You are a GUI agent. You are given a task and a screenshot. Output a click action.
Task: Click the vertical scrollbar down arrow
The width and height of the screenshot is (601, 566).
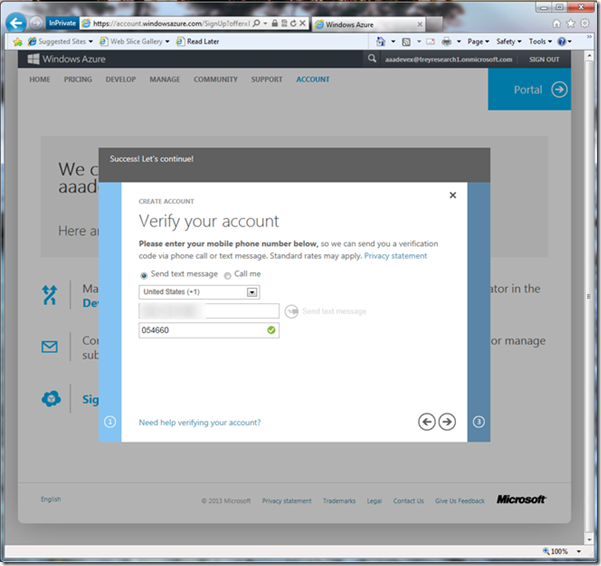[590, 540]
